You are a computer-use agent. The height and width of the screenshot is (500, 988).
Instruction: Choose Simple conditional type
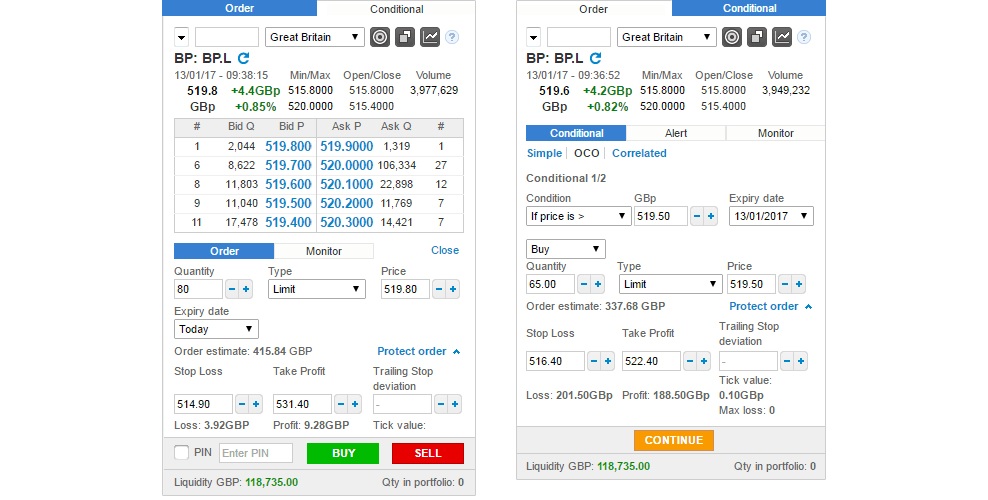click(544, 153)
